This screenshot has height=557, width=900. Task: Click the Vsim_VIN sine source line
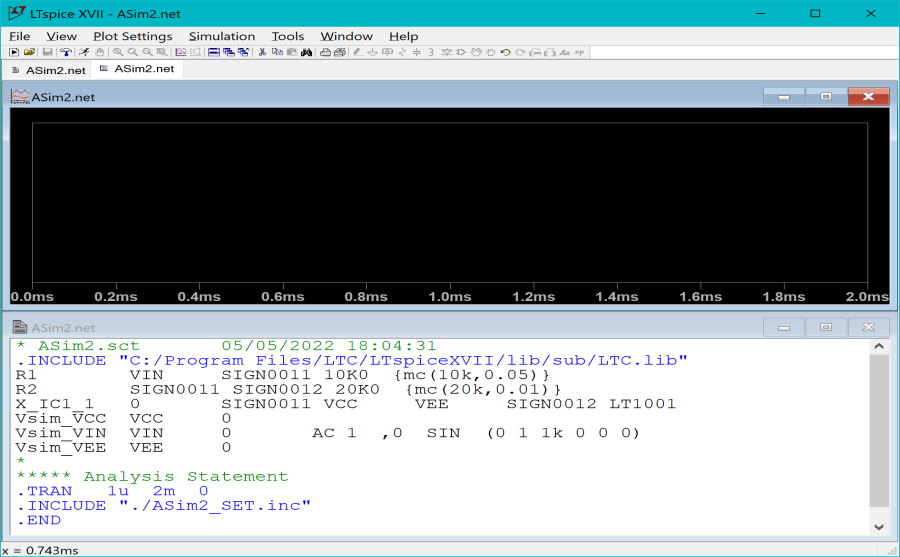[x=328, y=433]
